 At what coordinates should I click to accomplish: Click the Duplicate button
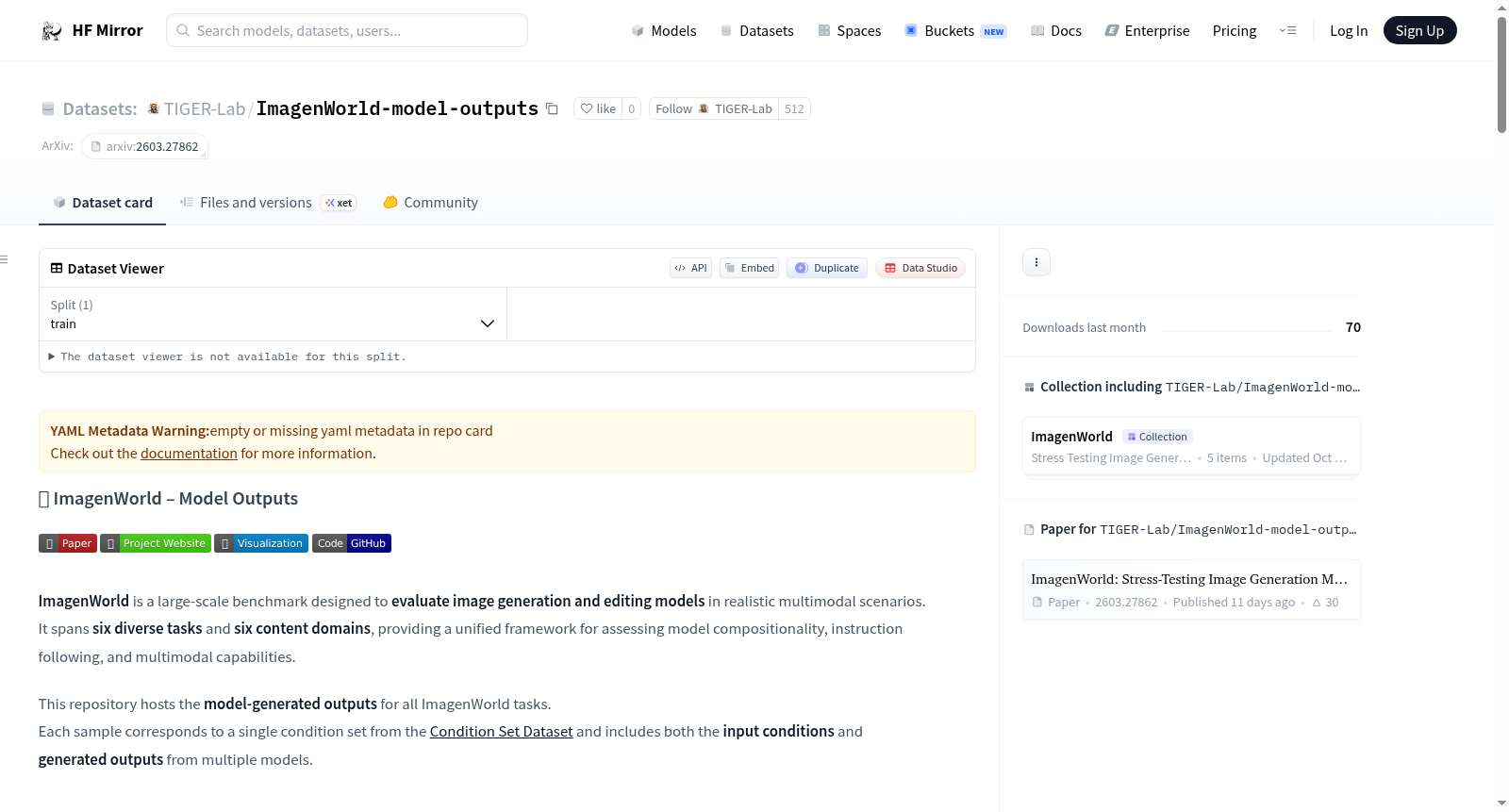pos(827,268)
